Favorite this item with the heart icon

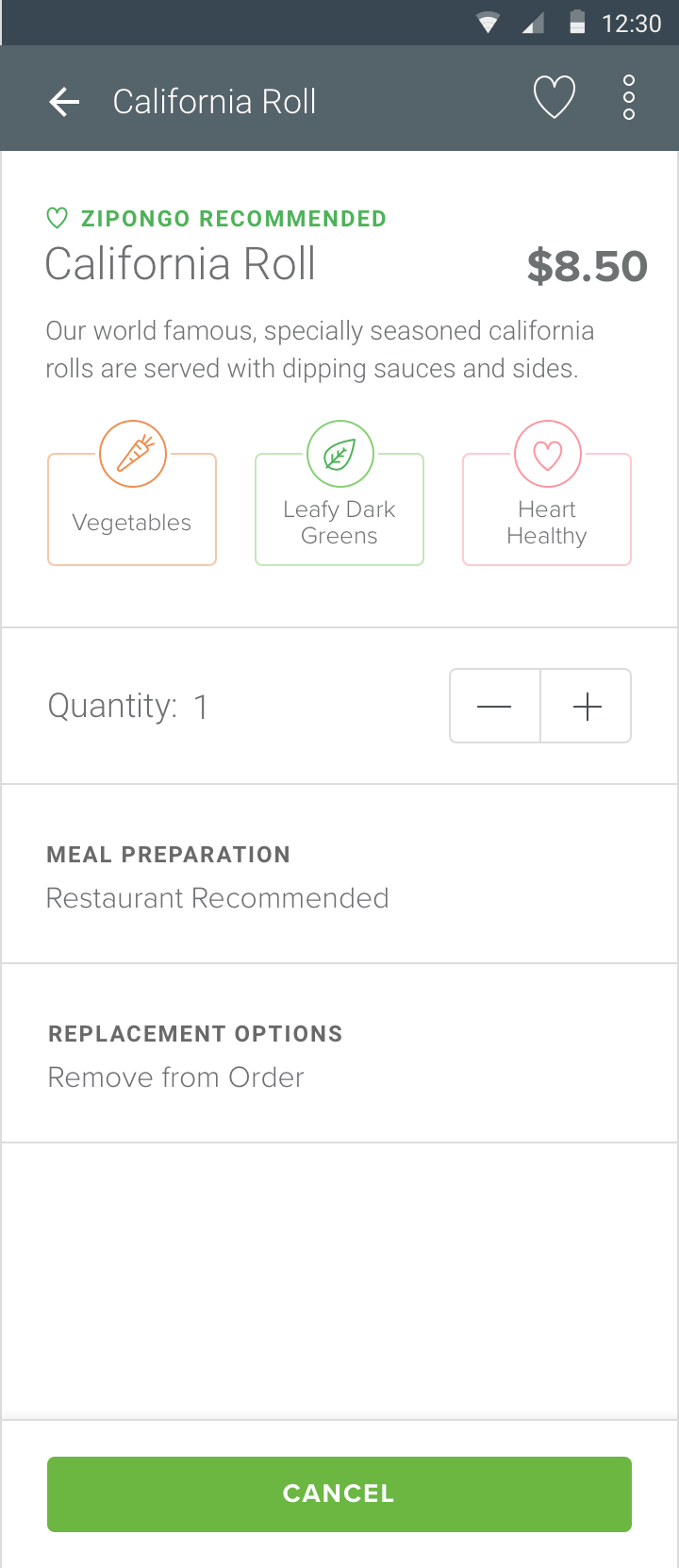(x=554, y=98)
